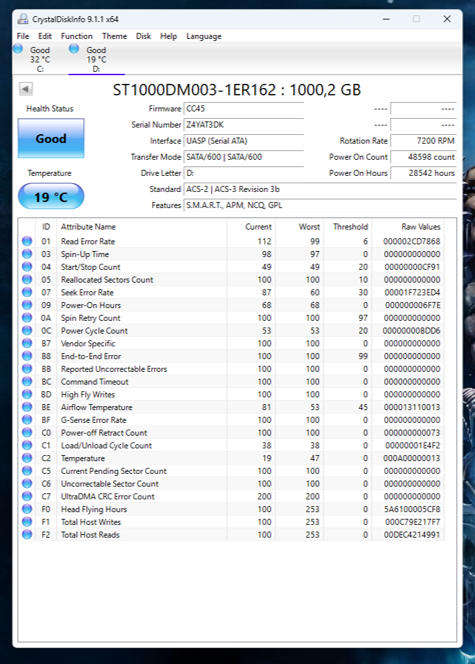Screen dimensions: 475x664
Task: Open the Disk menu
Action: [x=143, y=36]
